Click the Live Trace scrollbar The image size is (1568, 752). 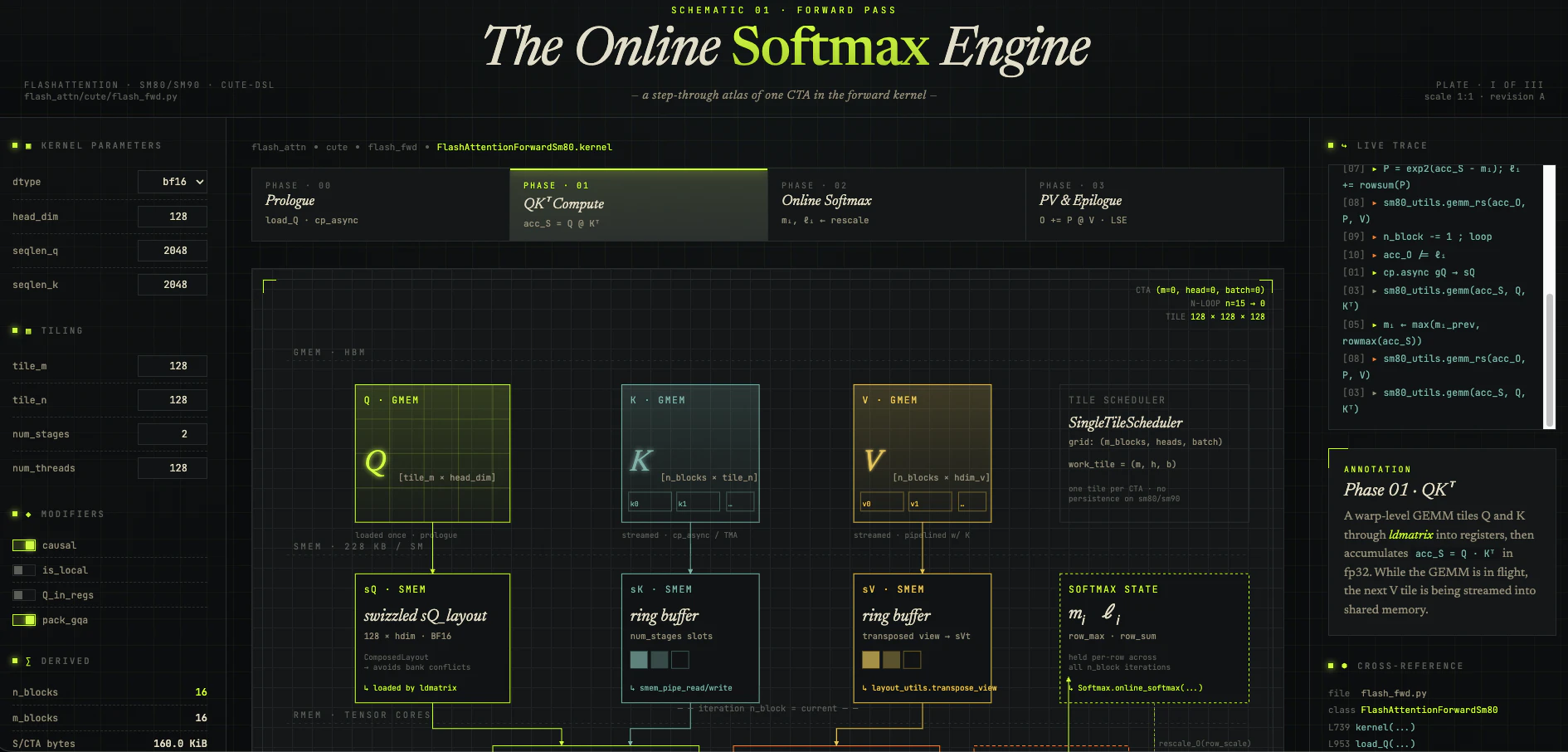1549,359
